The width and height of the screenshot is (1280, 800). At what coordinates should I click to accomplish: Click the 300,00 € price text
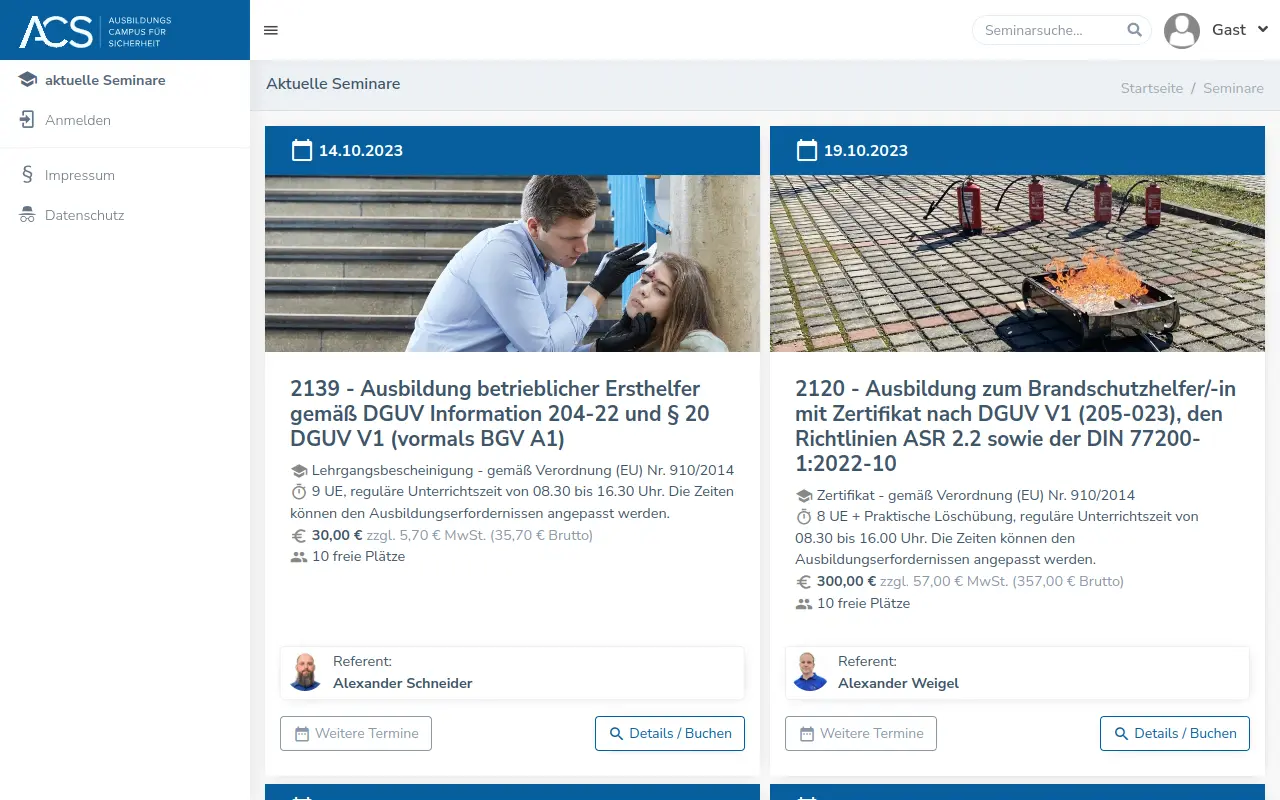(846, 581)
